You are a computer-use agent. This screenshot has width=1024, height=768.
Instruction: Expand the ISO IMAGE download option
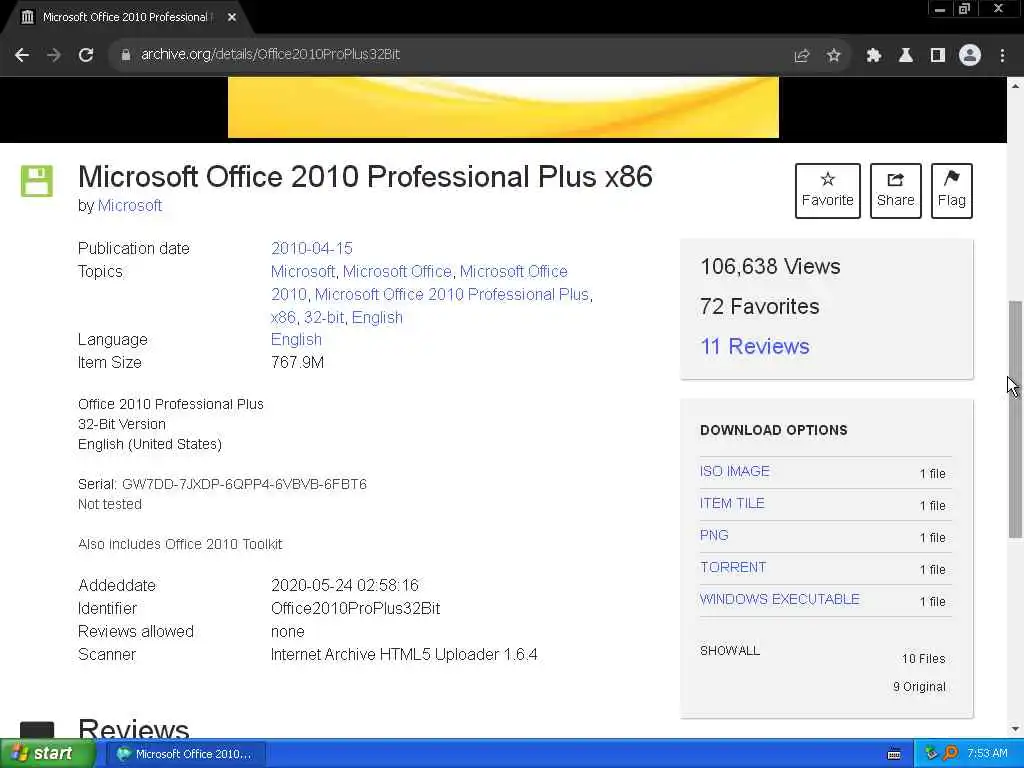click(x=735, y=472)
